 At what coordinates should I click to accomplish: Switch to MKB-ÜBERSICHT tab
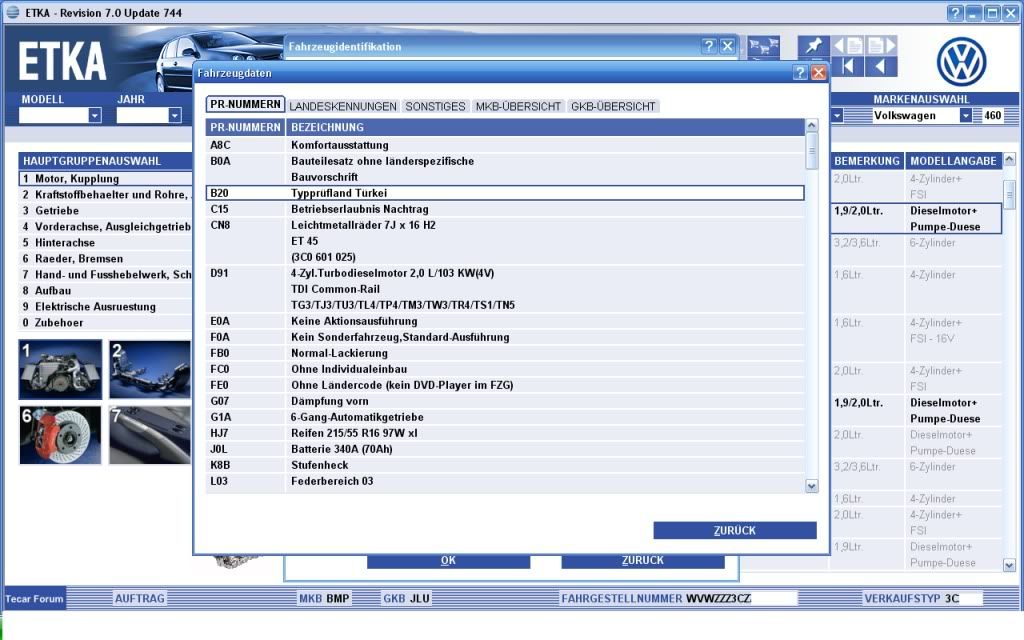(x=518, y=106)
